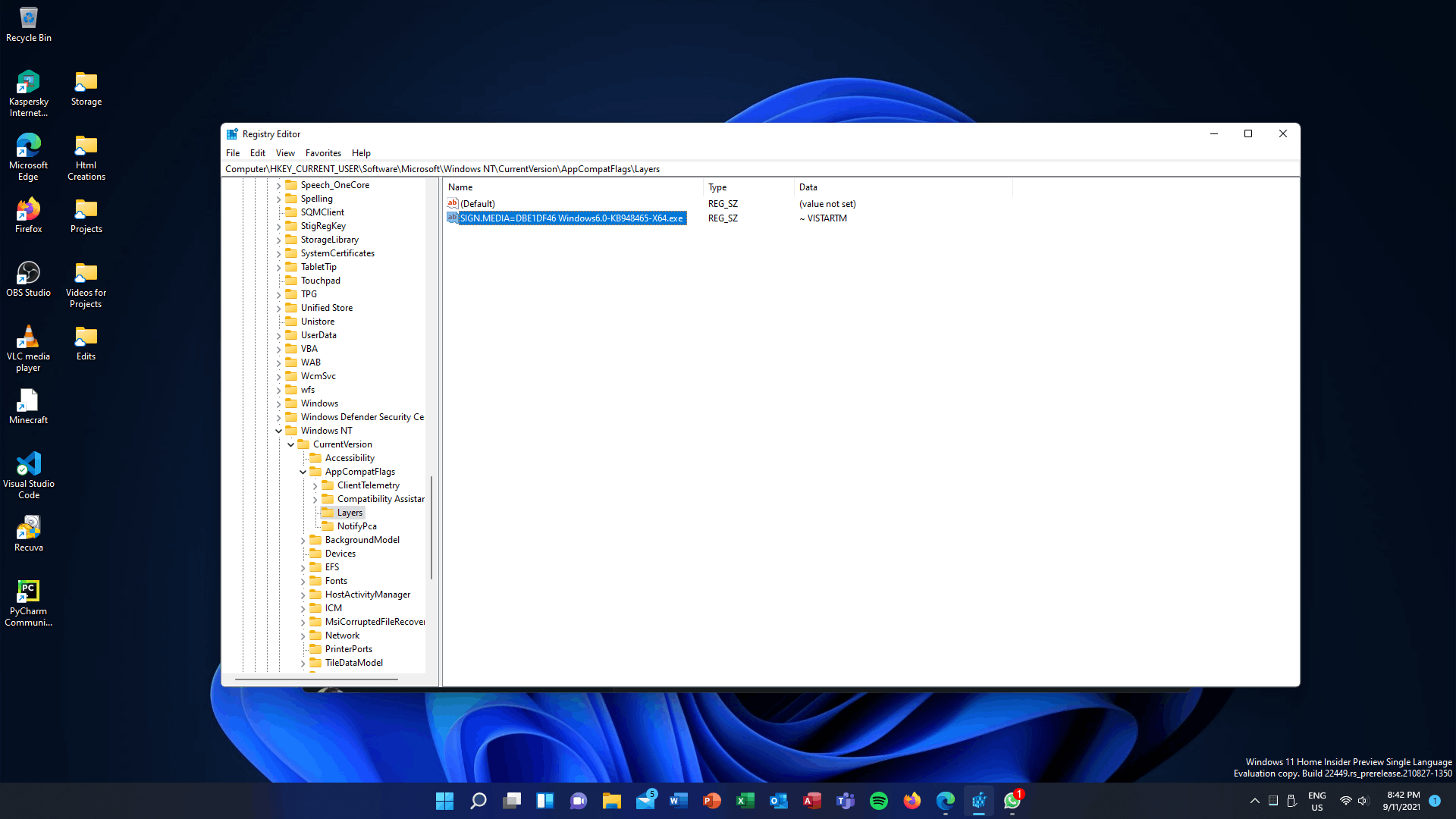Open Task View on the taskbar
This screenshot has width=1456, height=819.
tap(512, 801)
